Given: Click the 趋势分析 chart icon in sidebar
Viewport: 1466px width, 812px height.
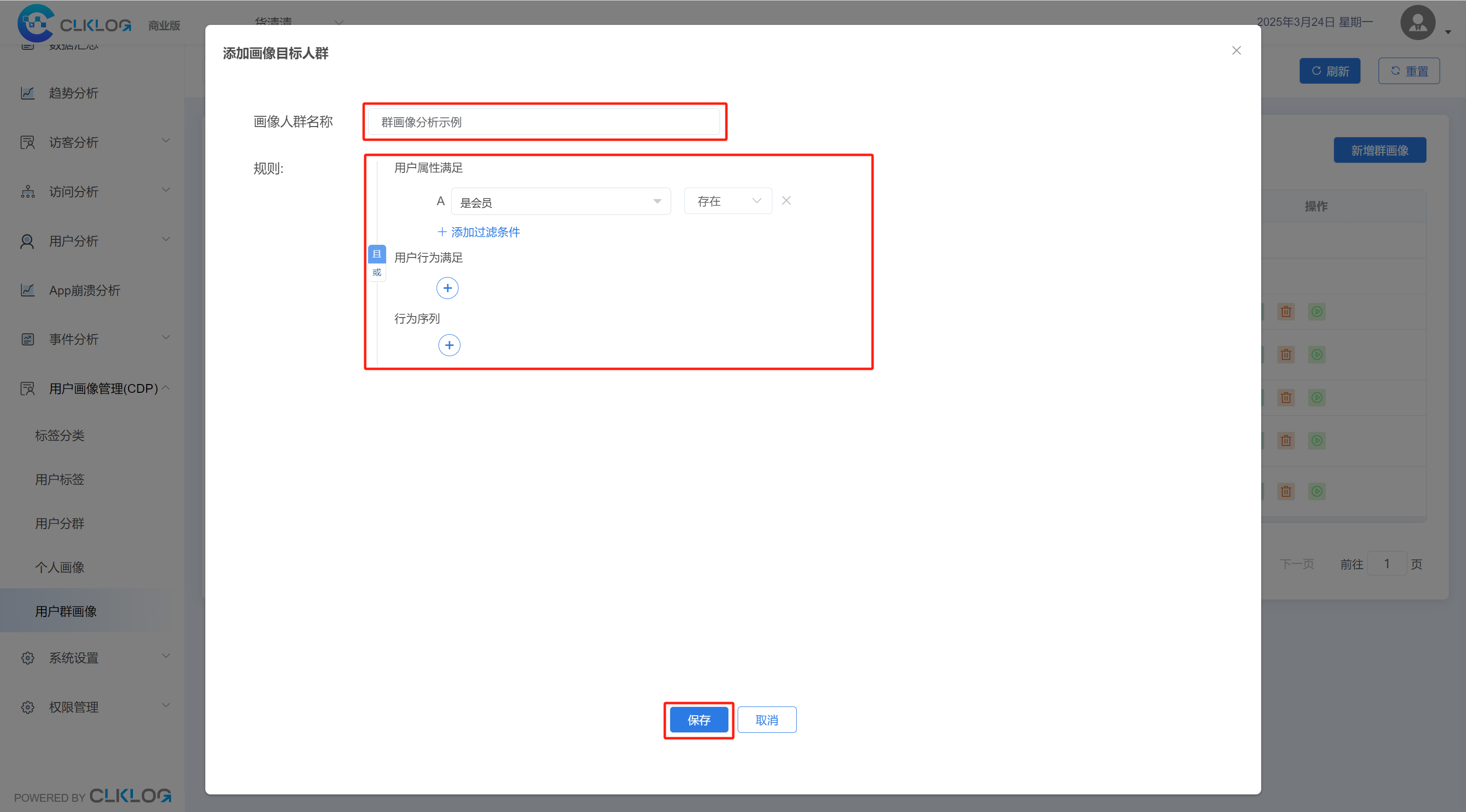Looking at the screenshot, I should [x=27, y=93].
